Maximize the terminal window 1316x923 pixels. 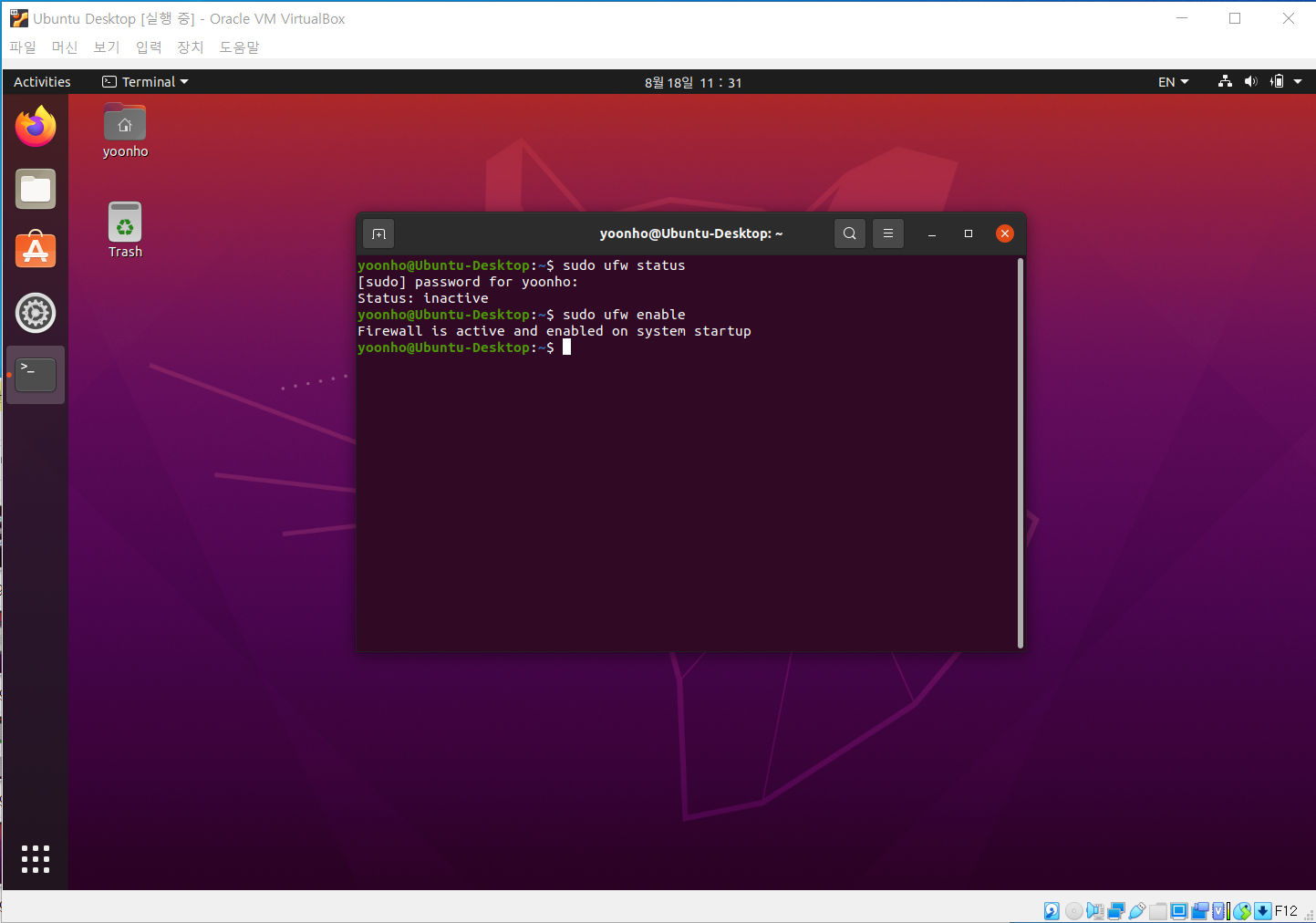[x=969, y=233]
